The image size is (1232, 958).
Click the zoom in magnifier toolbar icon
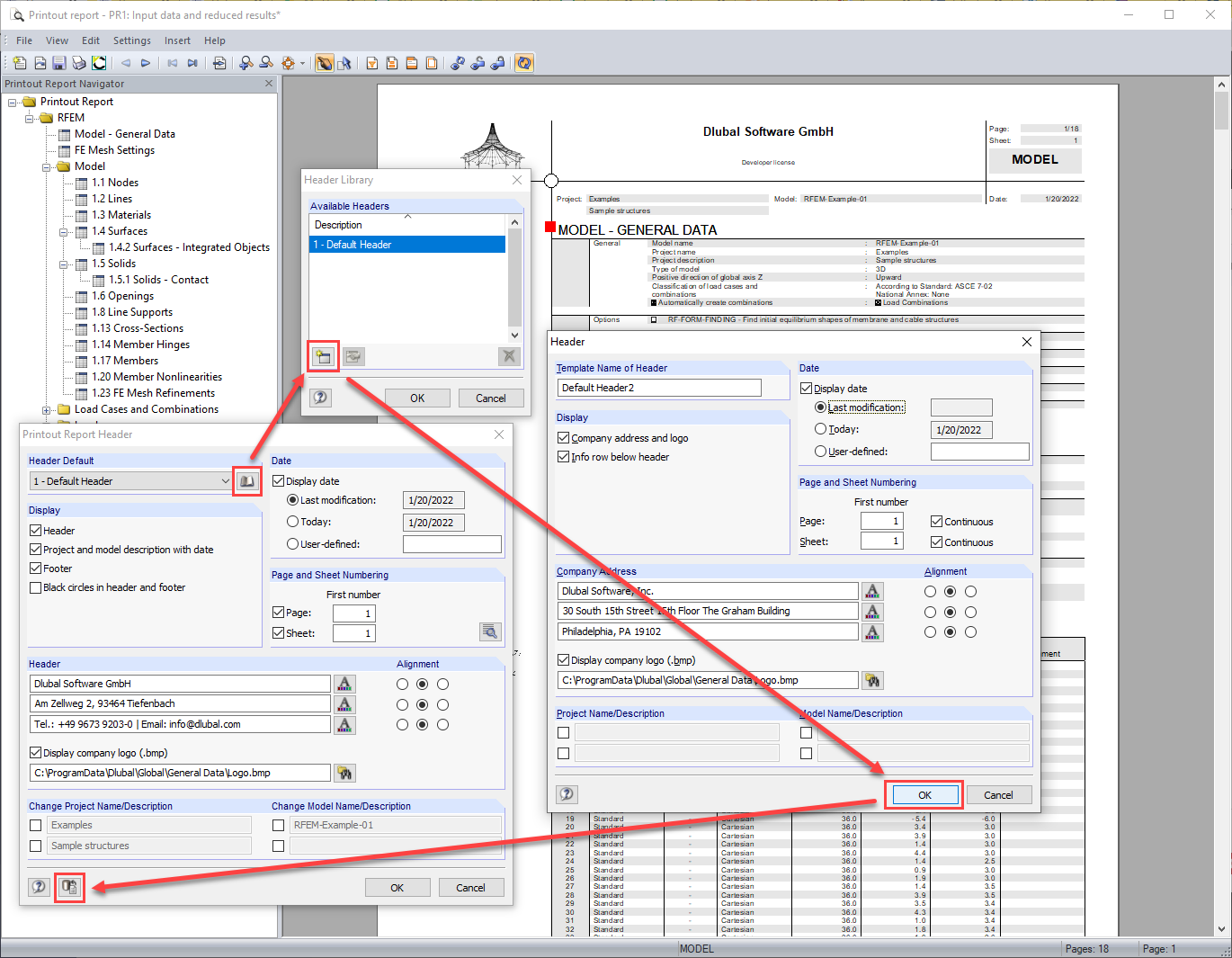coord(246,63)
